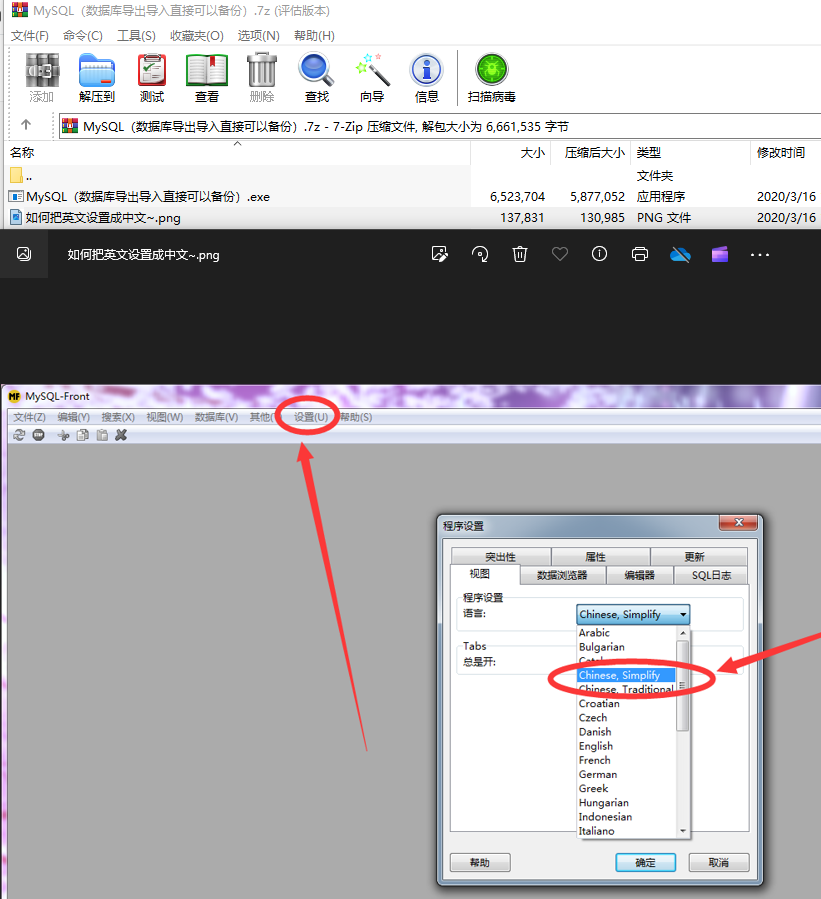Image resolution: width=821 pixels, height=899 pixels.
Task: Sort by the 压缩后大小 column header
Action: (591, 153)
